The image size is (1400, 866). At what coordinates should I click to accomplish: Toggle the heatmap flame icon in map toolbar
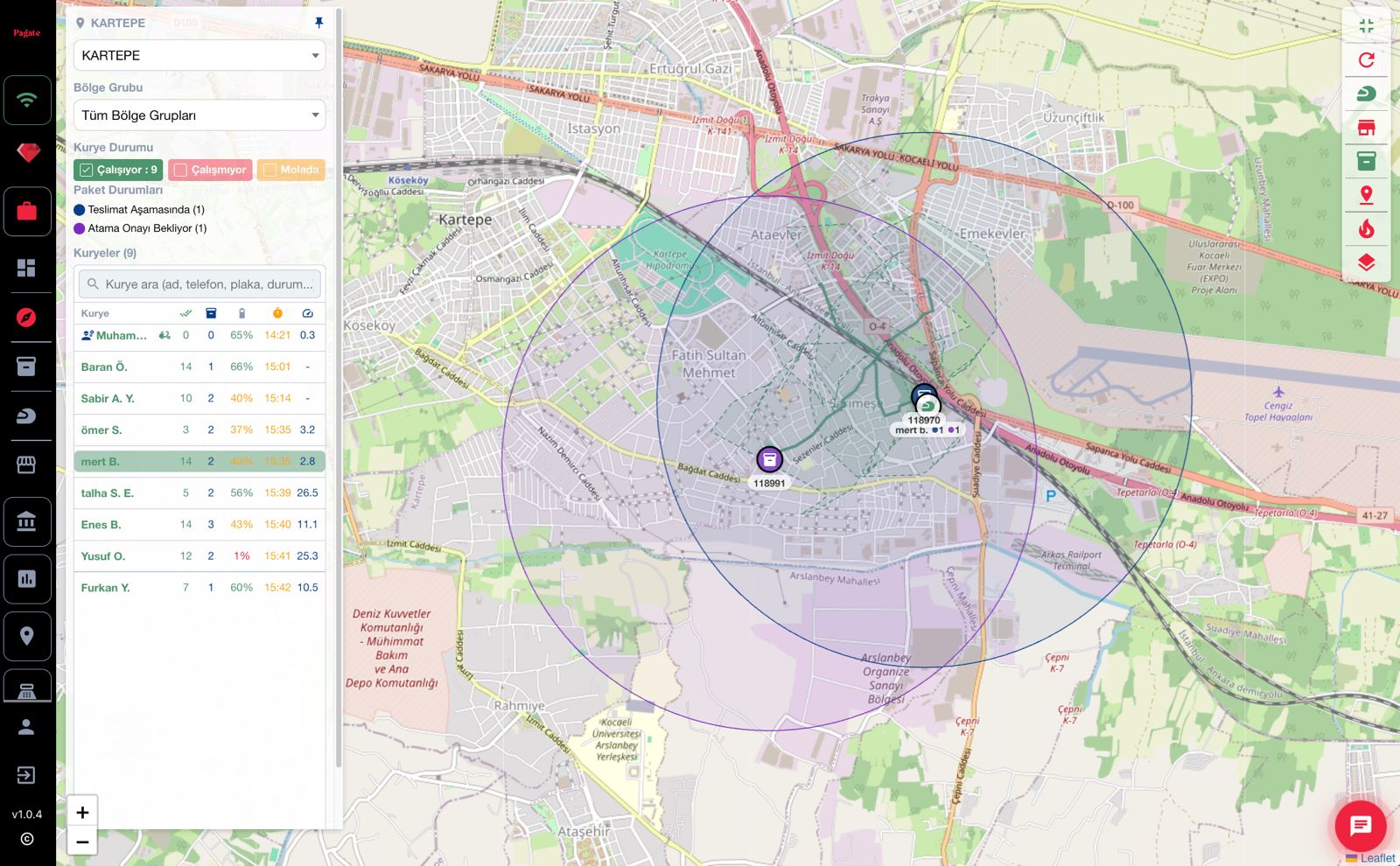point(1366,229)
